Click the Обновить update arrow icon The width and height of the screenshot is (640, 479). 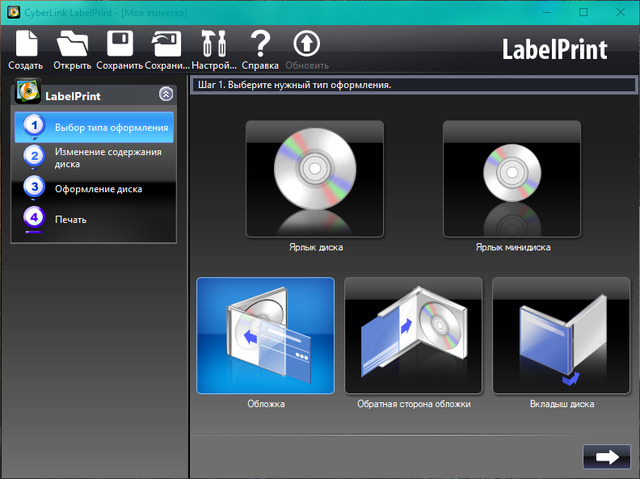pyautogui.click(x=306, y=45)
